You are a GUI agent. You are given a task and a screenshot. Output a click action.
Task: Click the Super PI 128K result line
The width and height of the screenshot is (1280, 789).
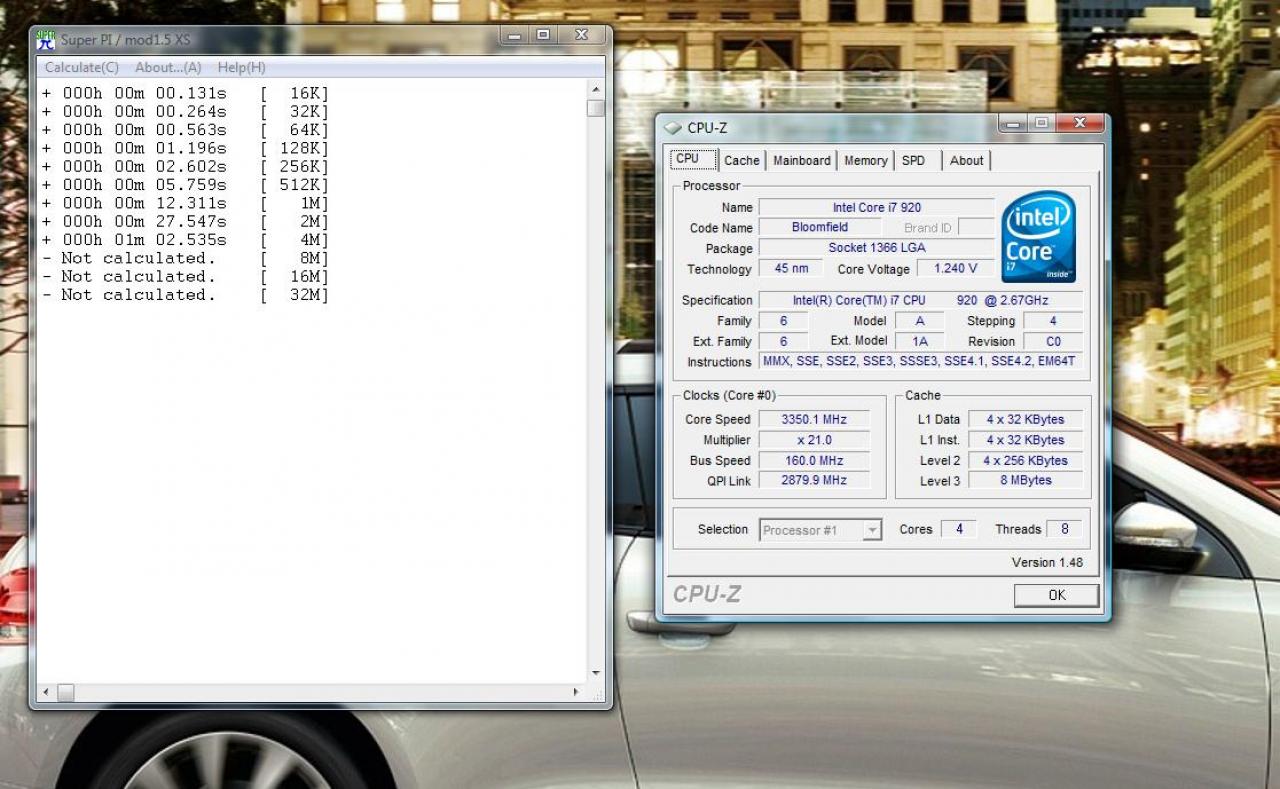(185, 148)
